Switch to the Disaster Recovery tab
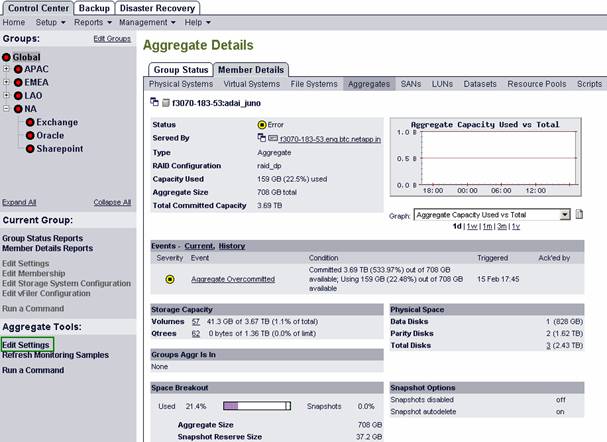This screenshot has width=607, height=442. point(155,7)
